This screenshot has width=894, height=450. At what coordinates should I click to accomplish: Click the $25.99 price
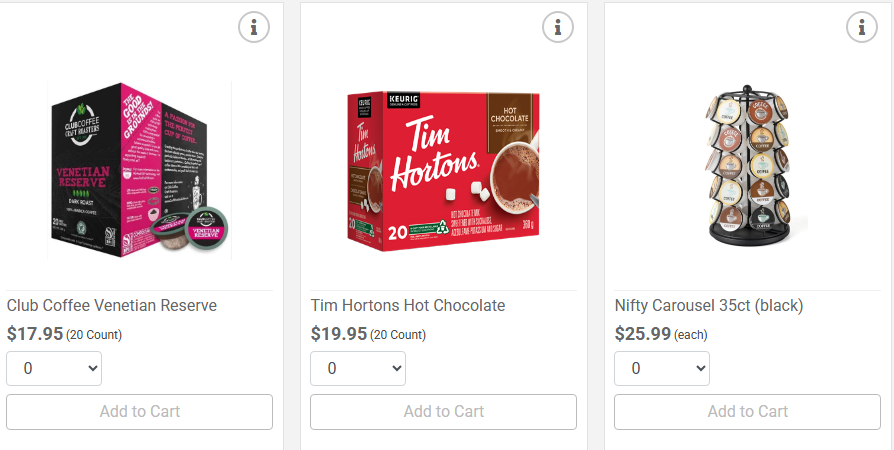643,334
